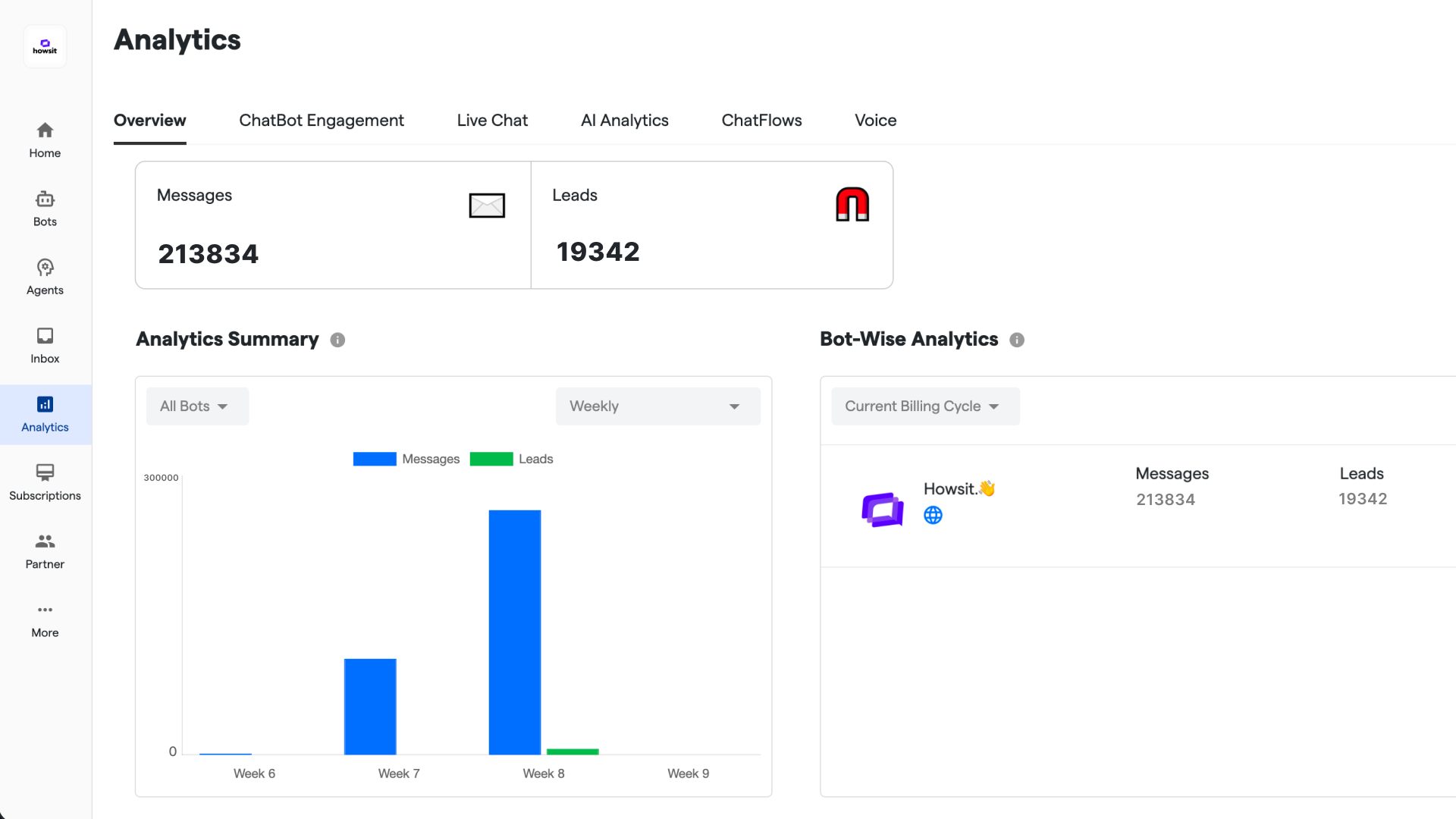
Task: Click the 300000 y-axis label
Action: (161, 478)
